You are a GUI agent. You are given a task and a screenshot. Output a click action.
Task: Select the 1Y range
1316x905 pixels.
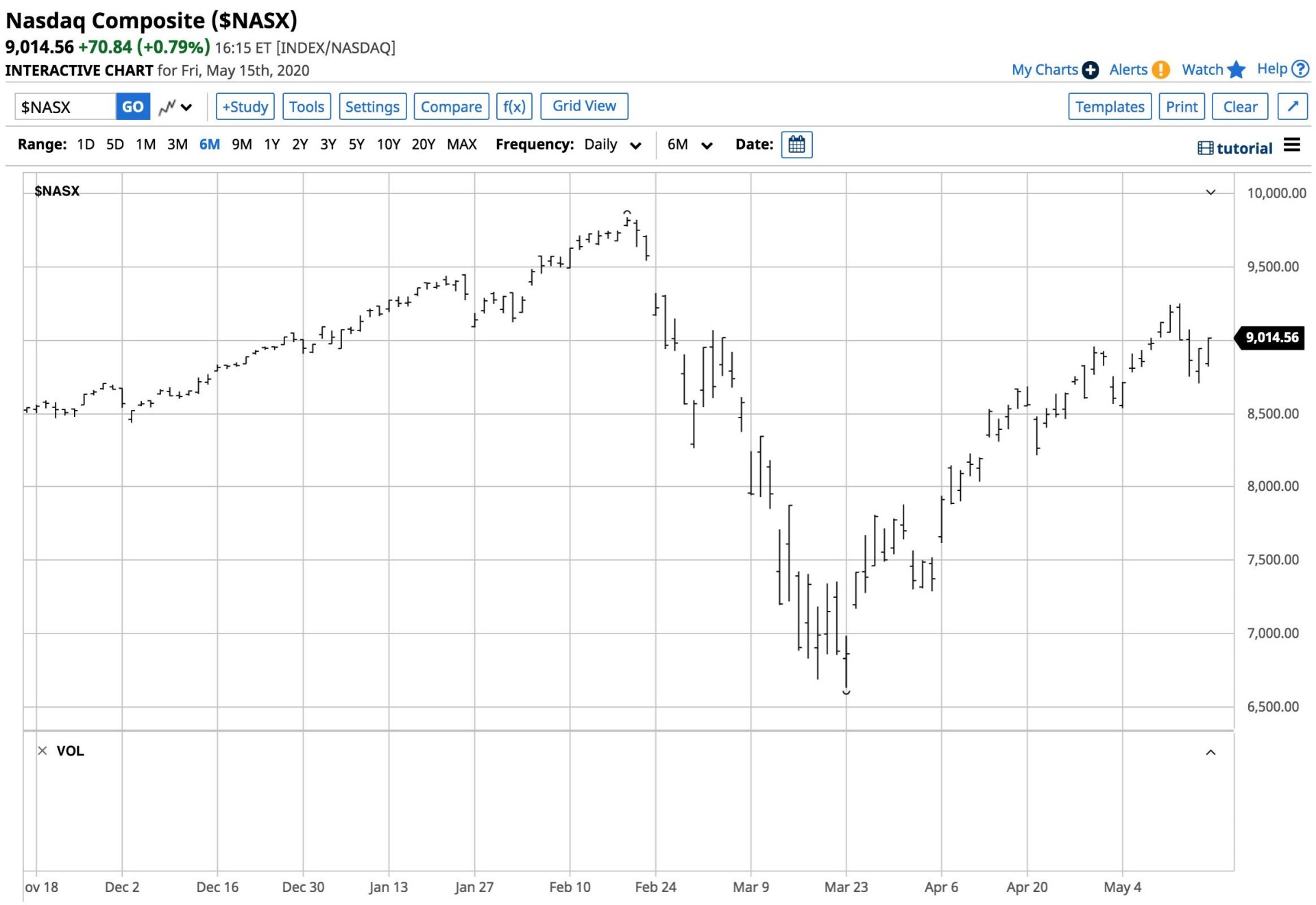(x=272, y=145)
